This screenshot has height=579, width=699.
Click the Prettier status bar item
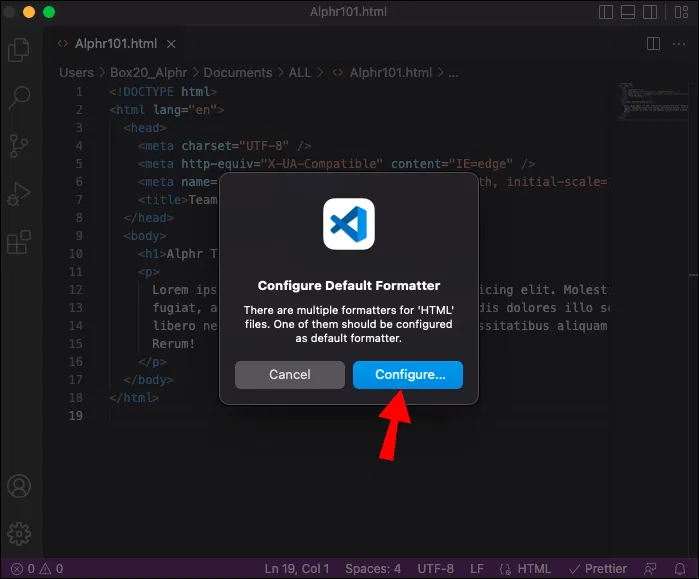pos(598,568)
